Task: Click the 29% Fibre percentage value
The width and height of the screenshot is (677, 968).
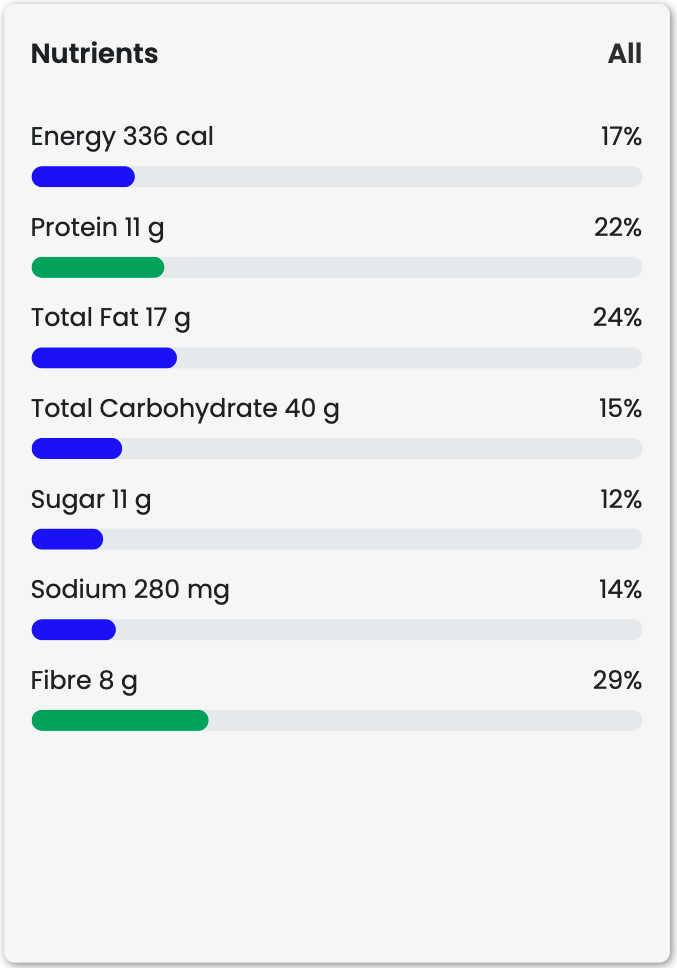Action: click(x=617, y=681)
